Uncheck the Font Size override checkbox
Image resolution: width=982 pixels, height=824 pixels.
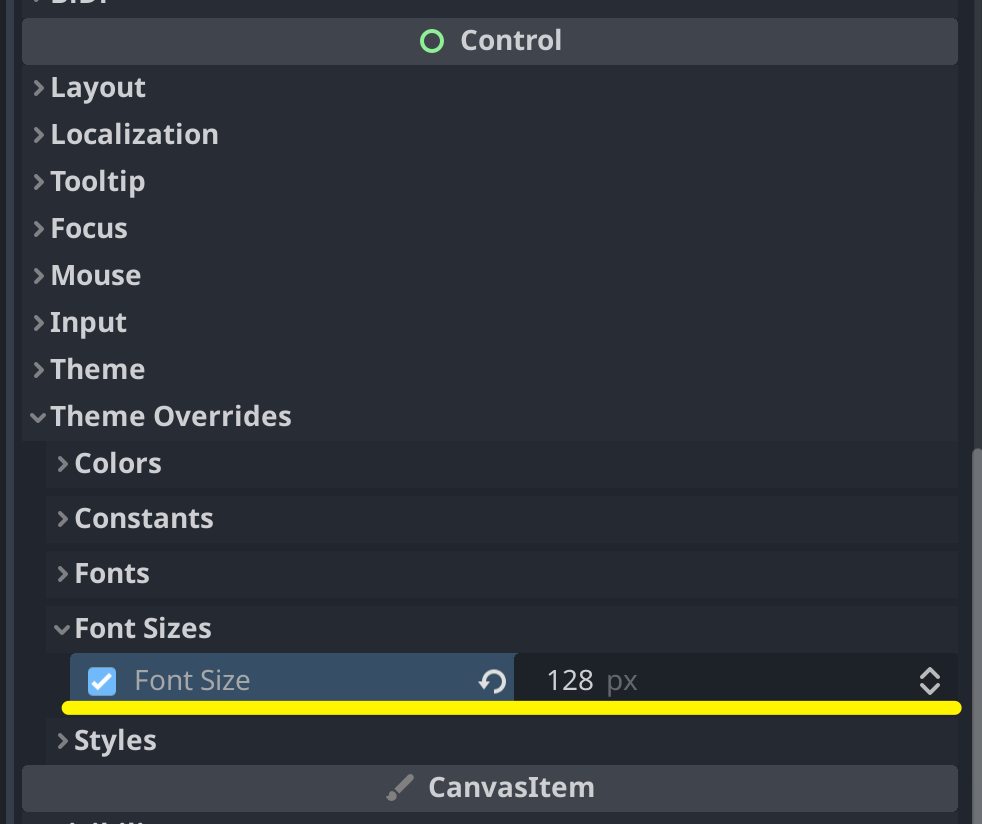pos(102,681)
